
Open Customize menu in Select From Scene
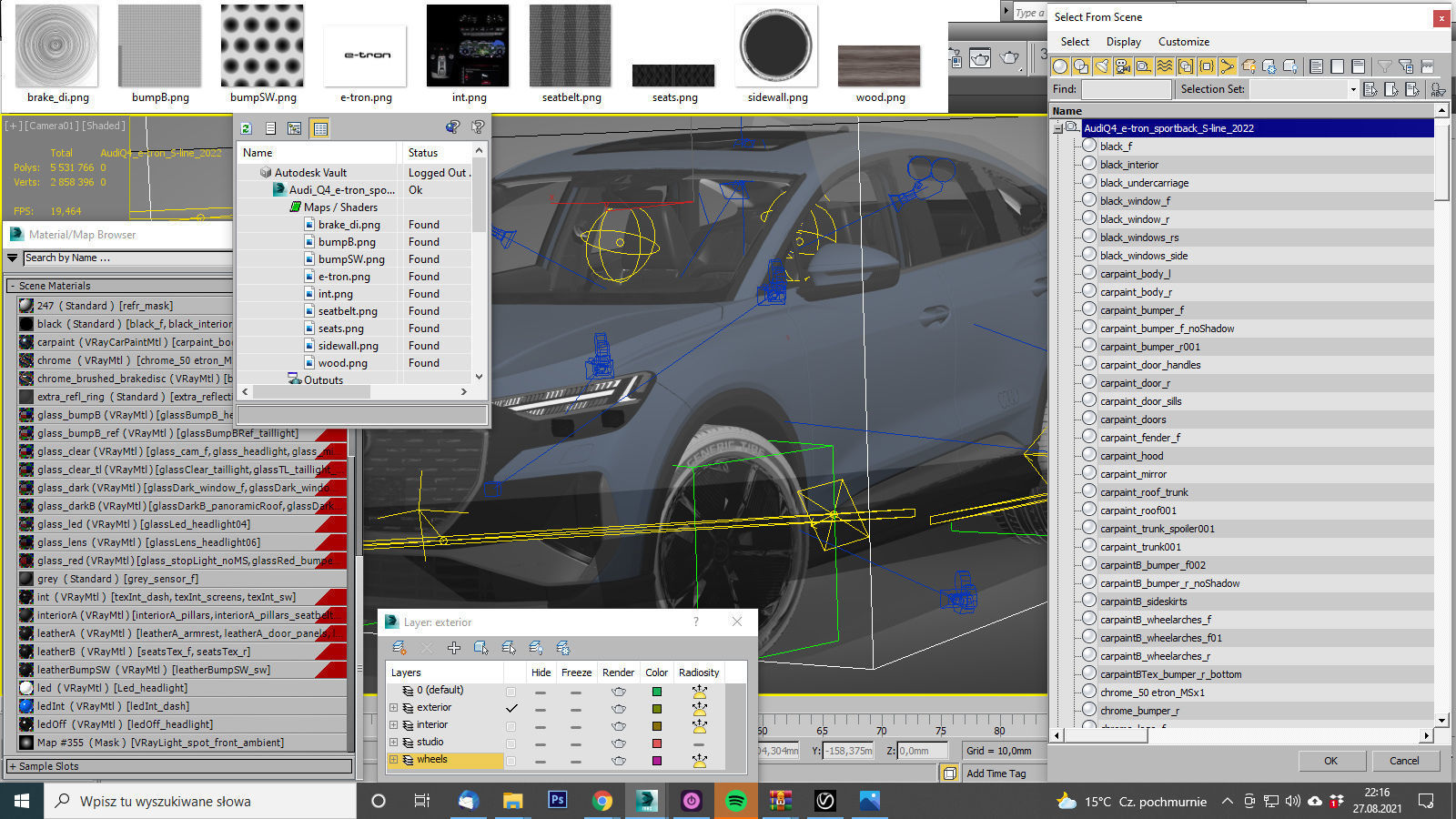[1184, 42]
